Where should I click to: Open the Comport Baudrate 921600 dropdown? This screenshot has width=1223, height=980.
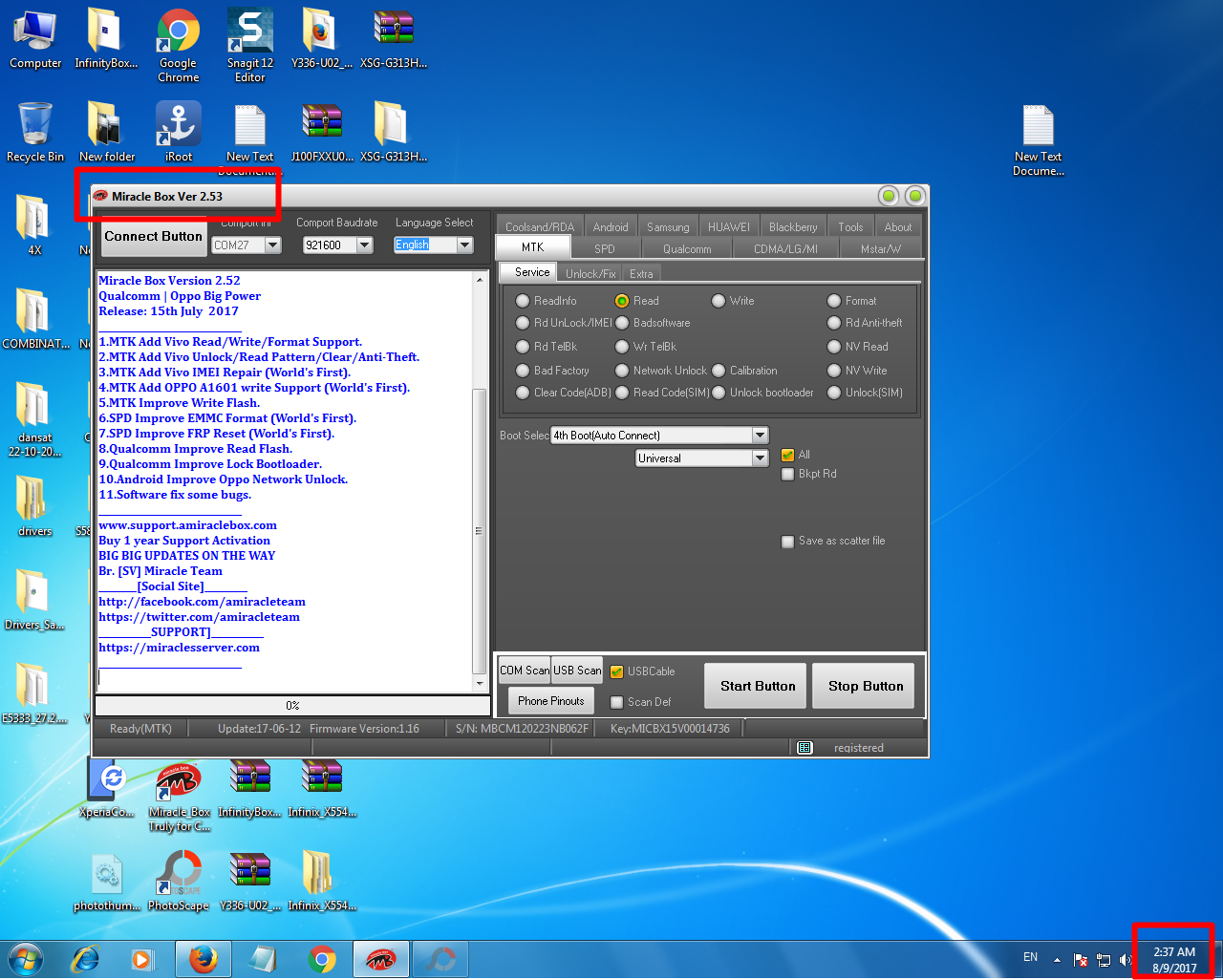pos(365,245)
